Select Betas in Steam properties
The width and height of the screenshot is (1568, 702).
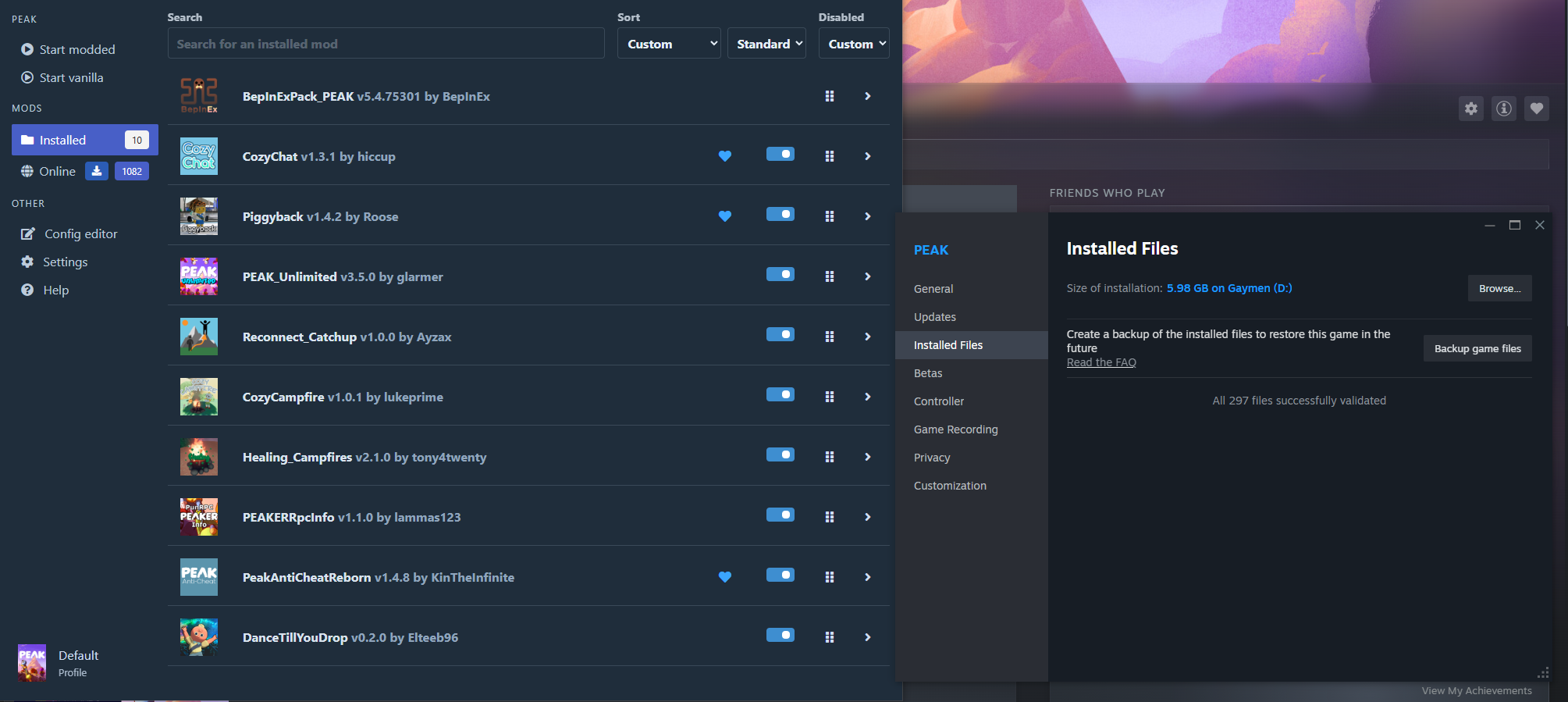click(928, 373)
